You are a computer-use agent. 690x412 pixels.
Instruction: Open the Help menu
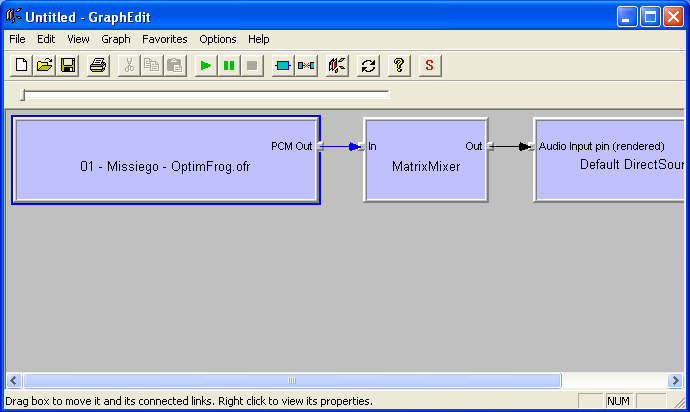[x=259, y=39]
